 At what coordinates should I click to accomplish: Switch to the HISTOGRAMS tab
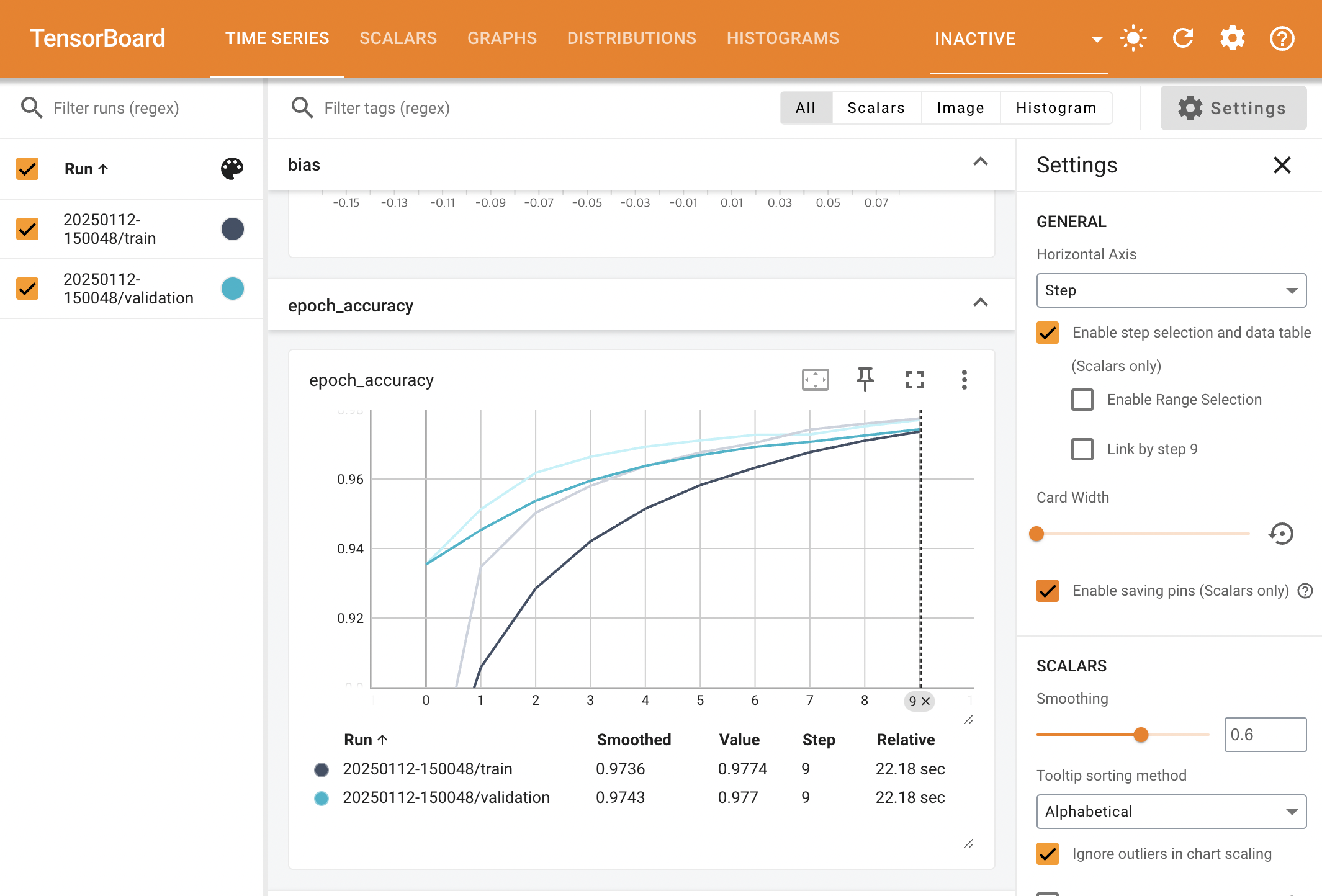(783, 38)
